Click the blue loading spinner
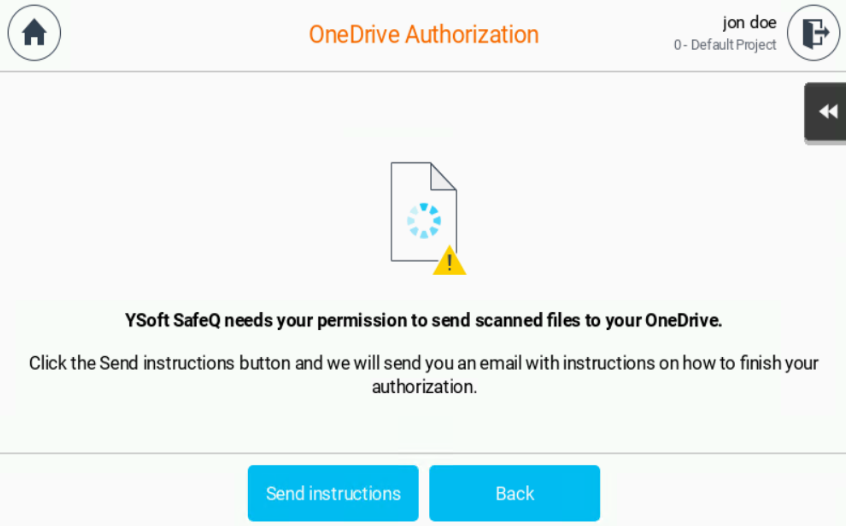The image size is (846, 526). tap(424, 221)
